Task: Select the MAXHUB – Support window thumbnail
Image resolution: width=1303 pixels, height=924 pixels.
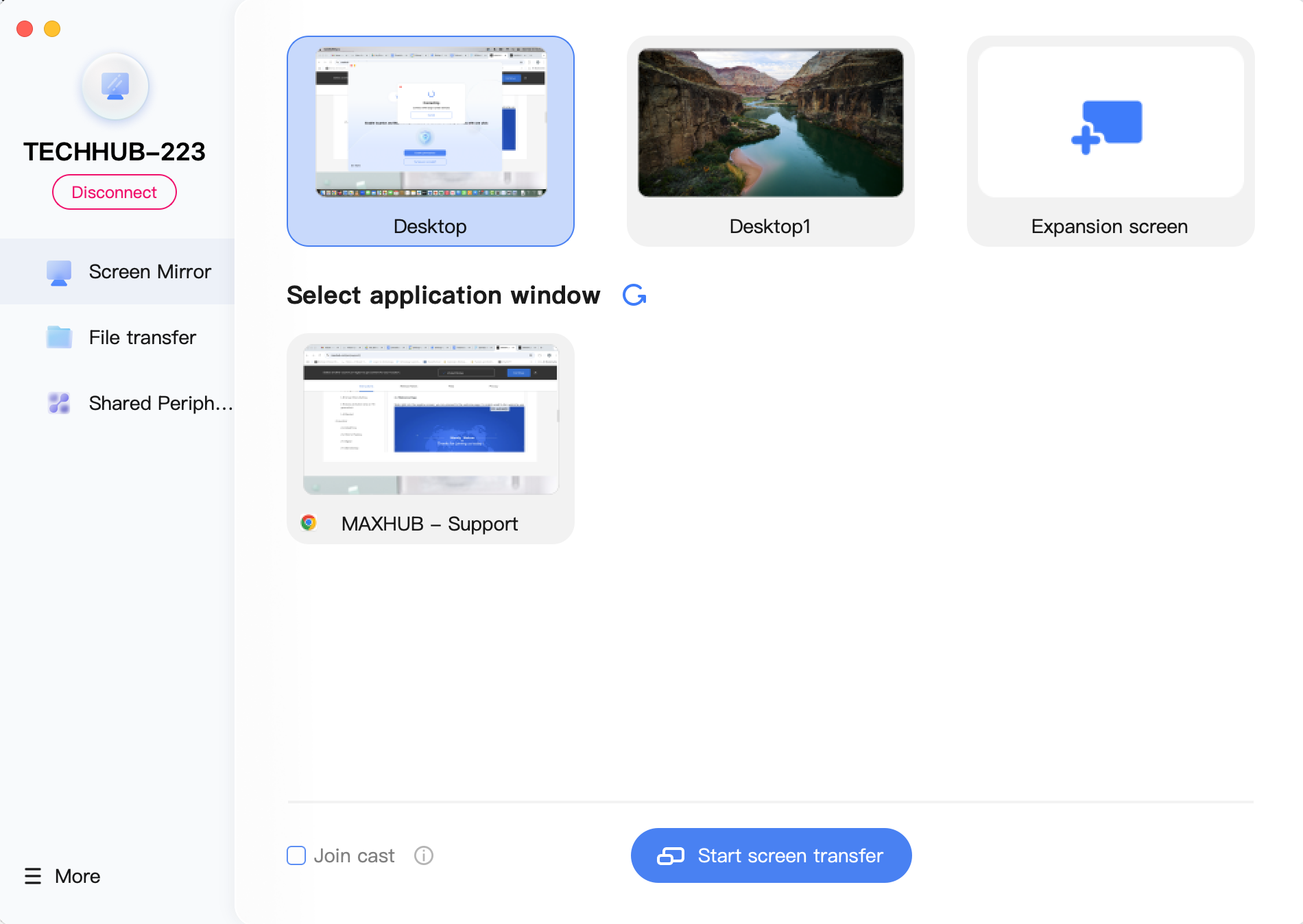Action: pos(431,420)
